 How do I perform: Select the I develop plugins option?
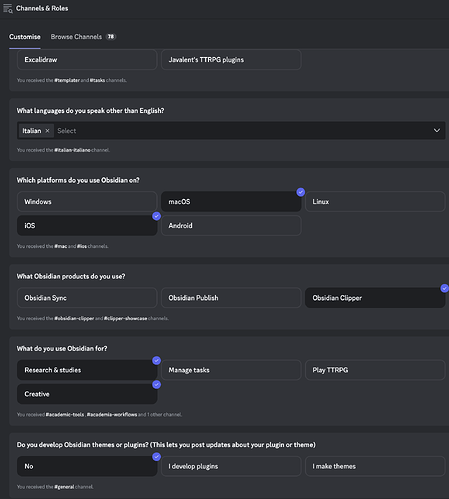click(x=231, y=466)
